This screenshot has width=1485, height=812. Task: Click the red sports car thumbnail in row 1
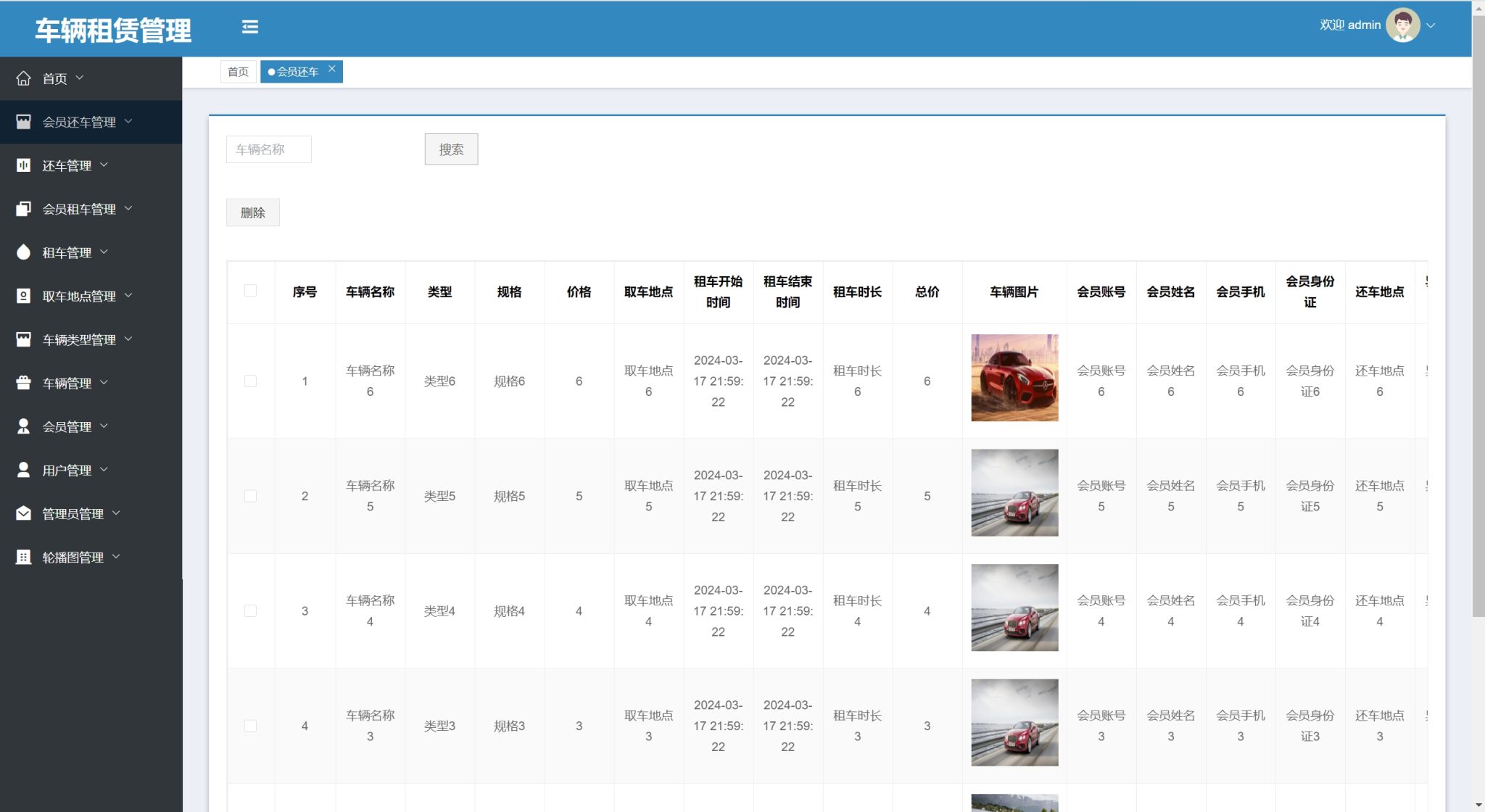1014,377
